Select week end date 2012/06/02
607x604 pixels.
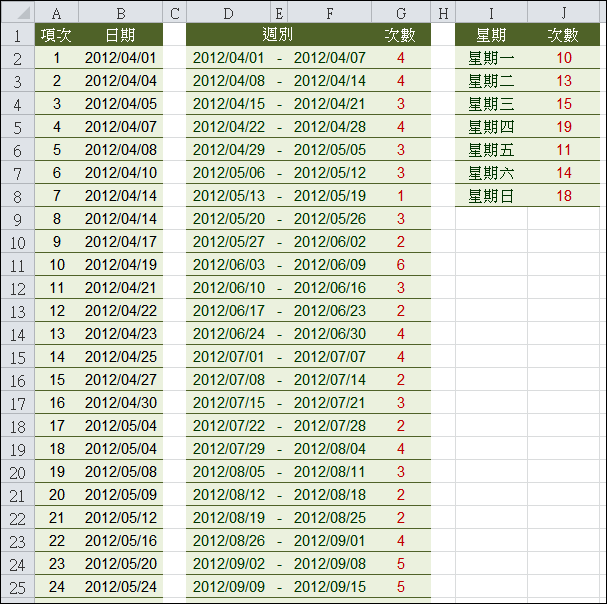point(329,242)
